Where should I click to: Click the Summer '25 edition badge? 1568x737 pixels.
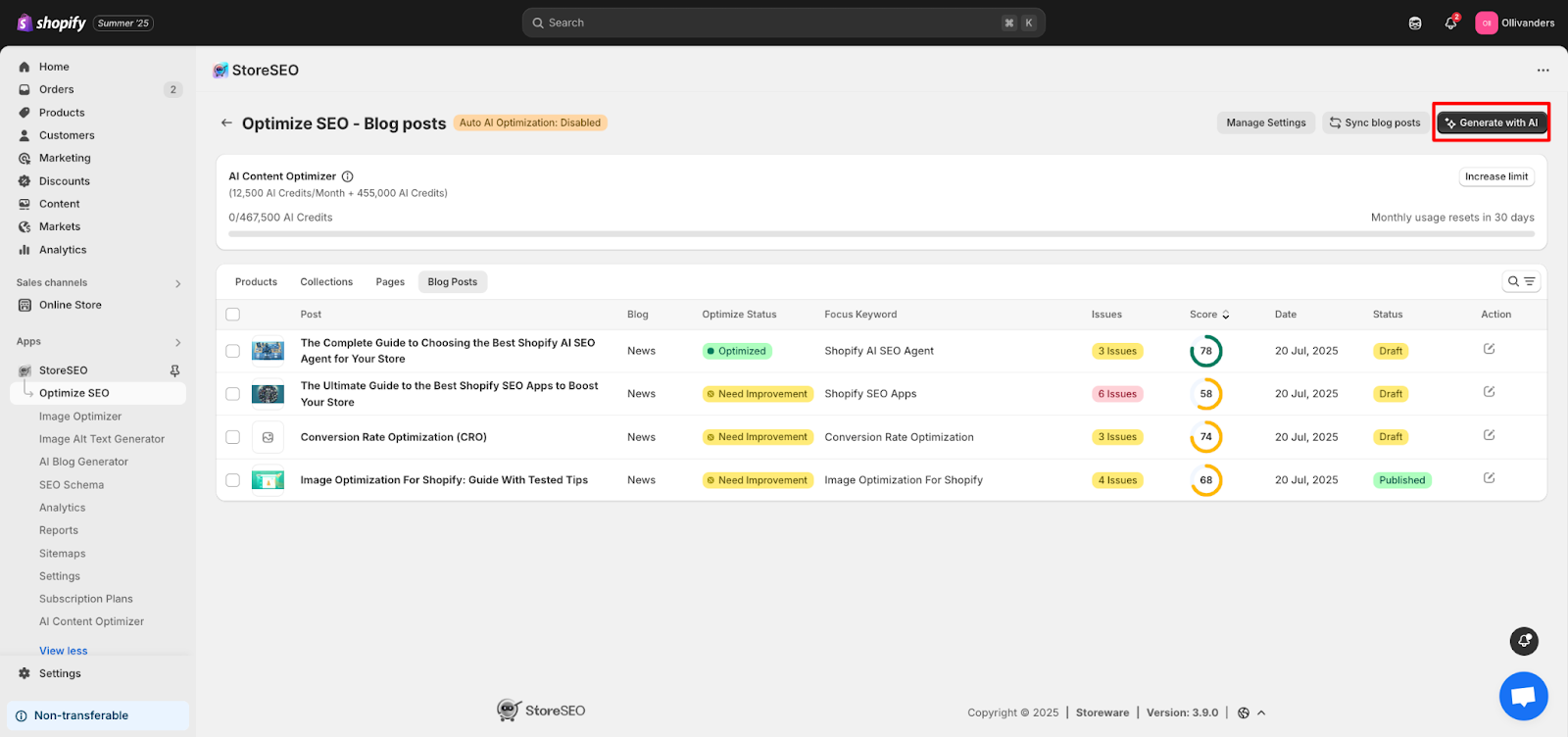[x=123, y=23]
